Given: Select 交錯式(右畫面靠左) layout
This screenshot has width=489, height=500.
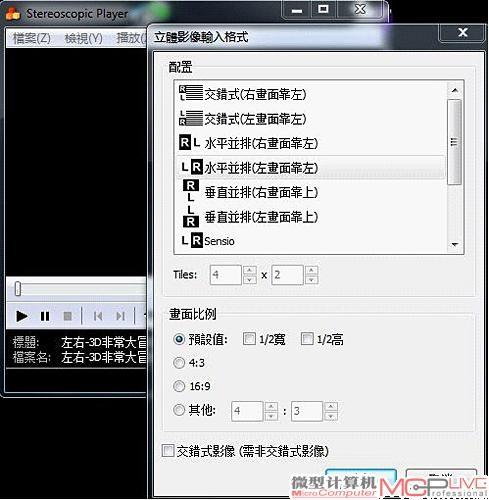Looking at the screenshot, I should [x=310, y=94].
